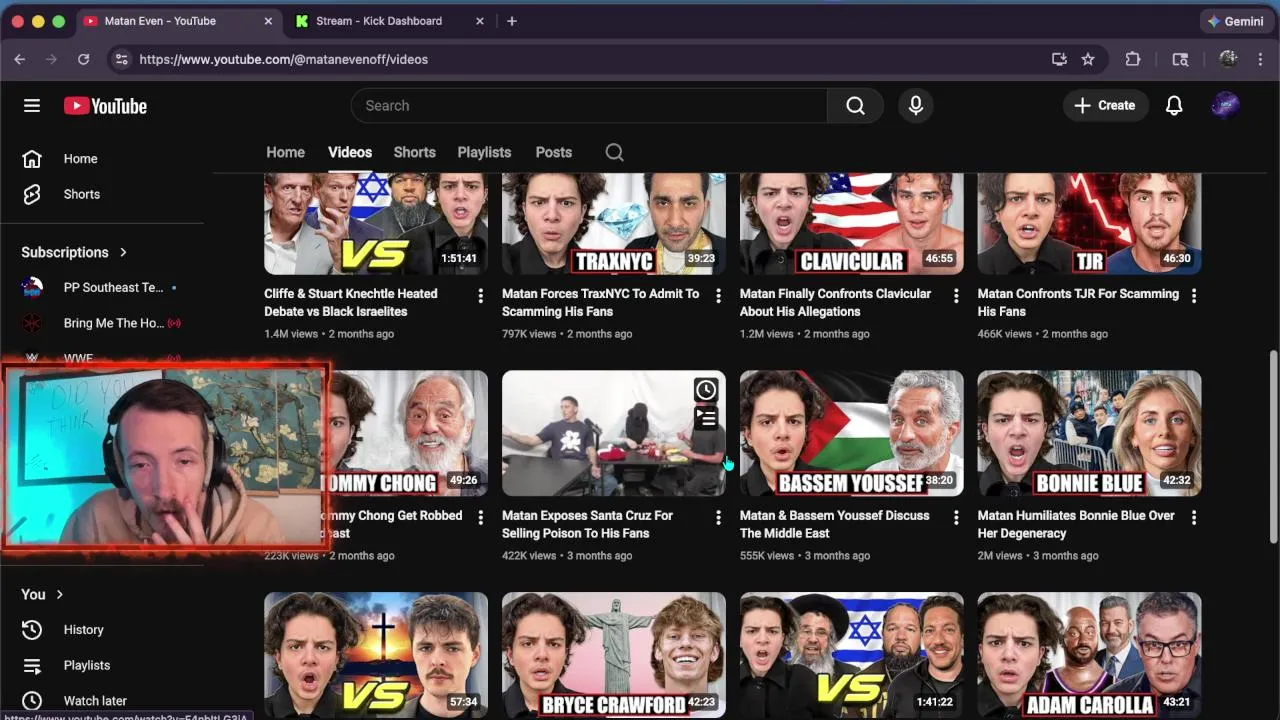The image size is (1280, 720).
Task: Go back with browser back arrow
Action: (x=19, y=59)
